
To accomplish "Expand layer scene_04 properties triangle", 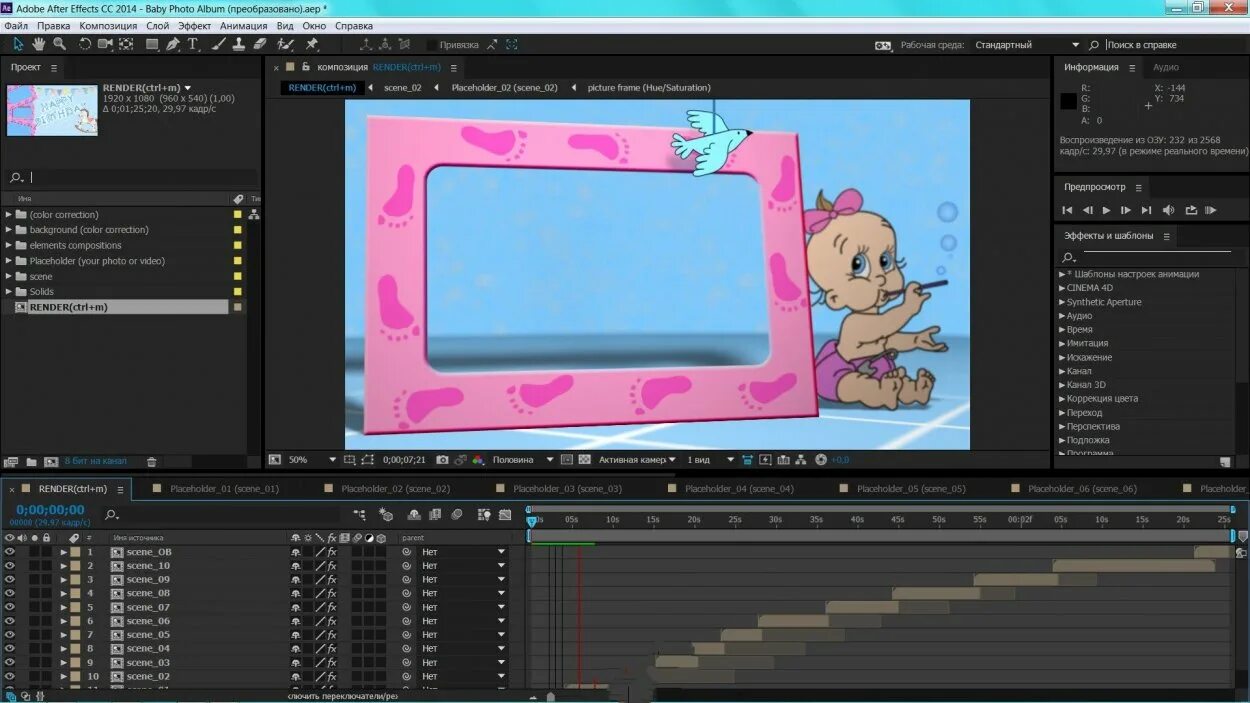I will click(x=64, y=649).
